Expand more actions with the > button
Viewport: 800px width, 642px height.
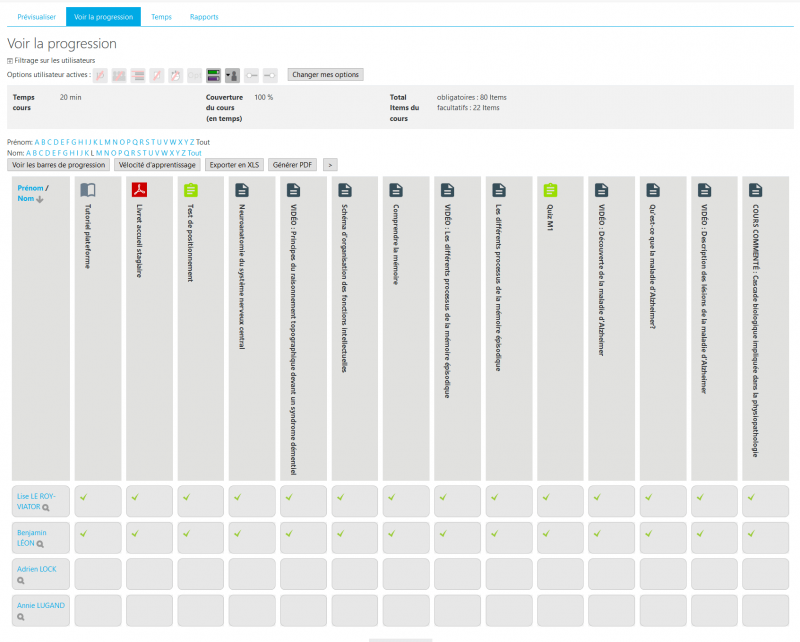[x=330, y=164]
